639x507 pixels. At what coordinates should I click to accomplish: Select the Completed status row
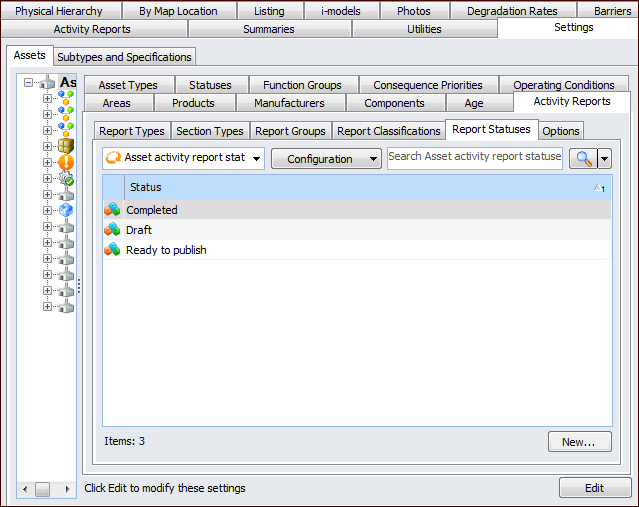[x=357, y=209]
